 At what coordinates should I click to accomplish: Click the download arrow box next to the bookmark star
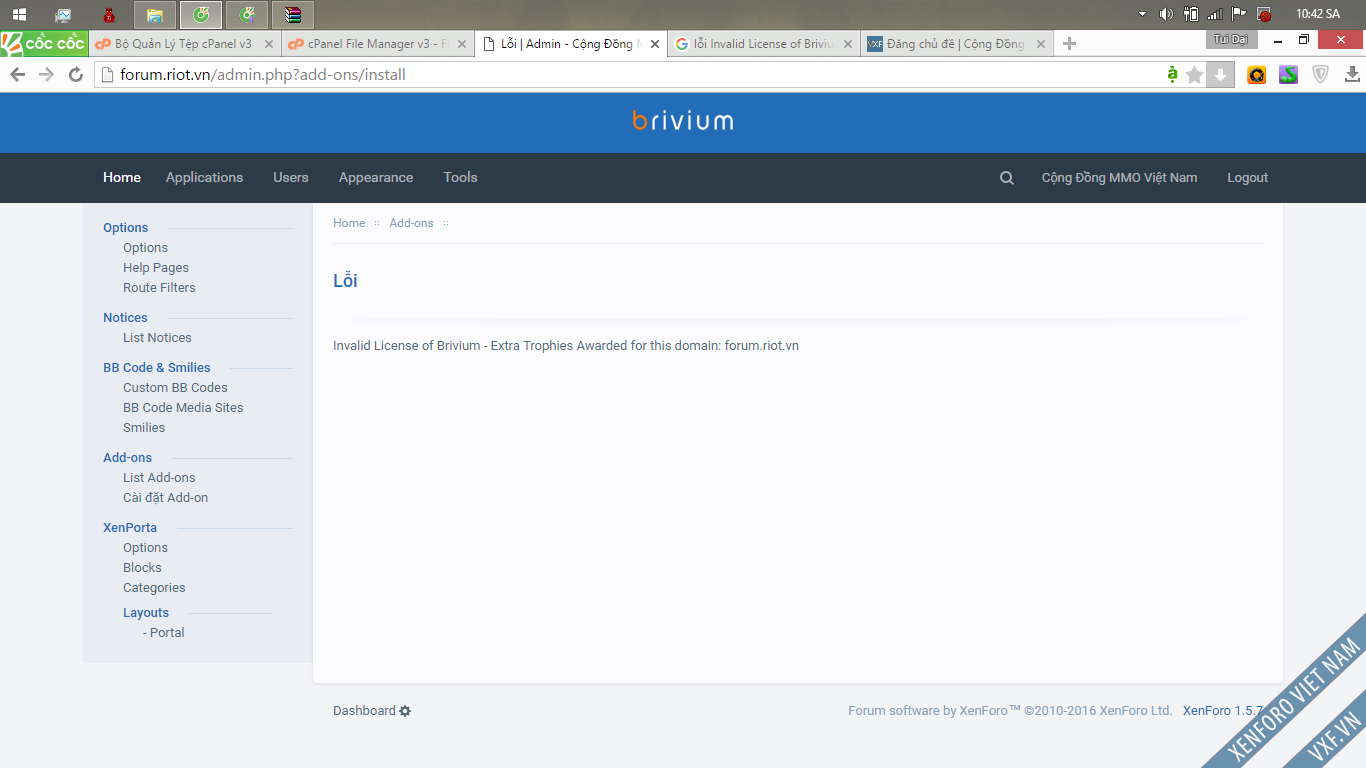(x=1220, y=75)
